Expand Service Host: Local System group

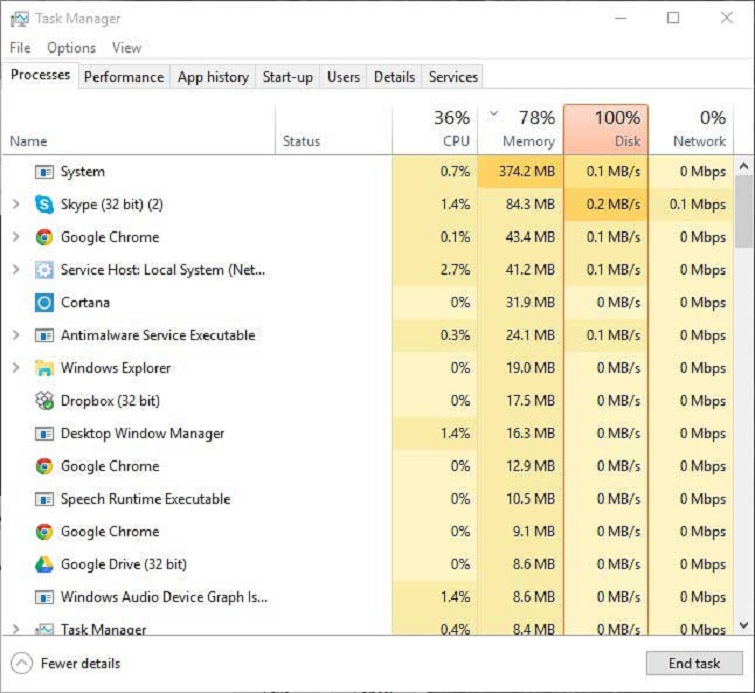click(15, 270)
